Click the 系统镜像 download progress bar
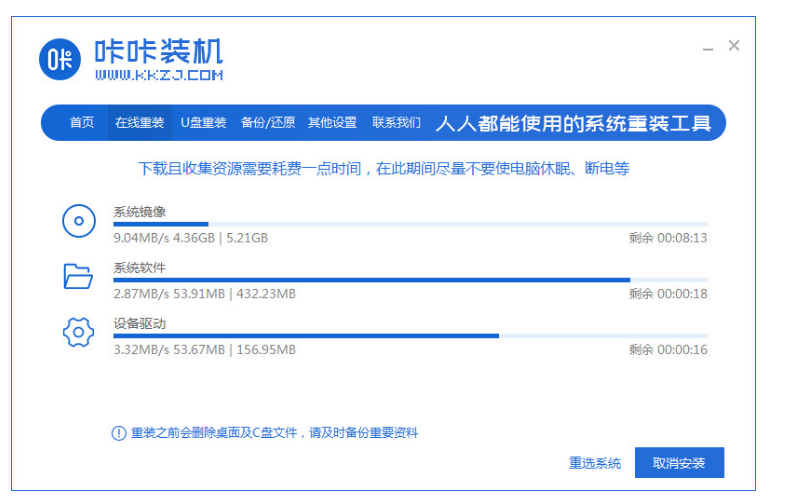Screen dimensions: 789x498 point(410,224)
